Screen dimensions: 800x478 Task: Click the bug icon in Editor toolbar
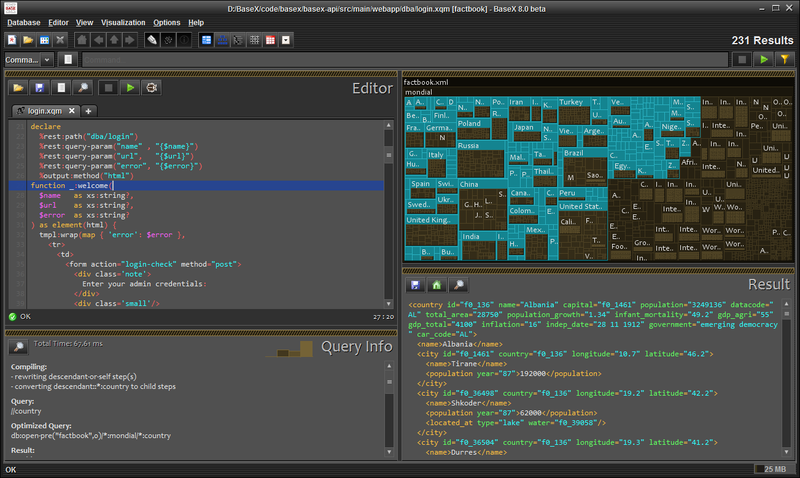(x=152, y=88)
